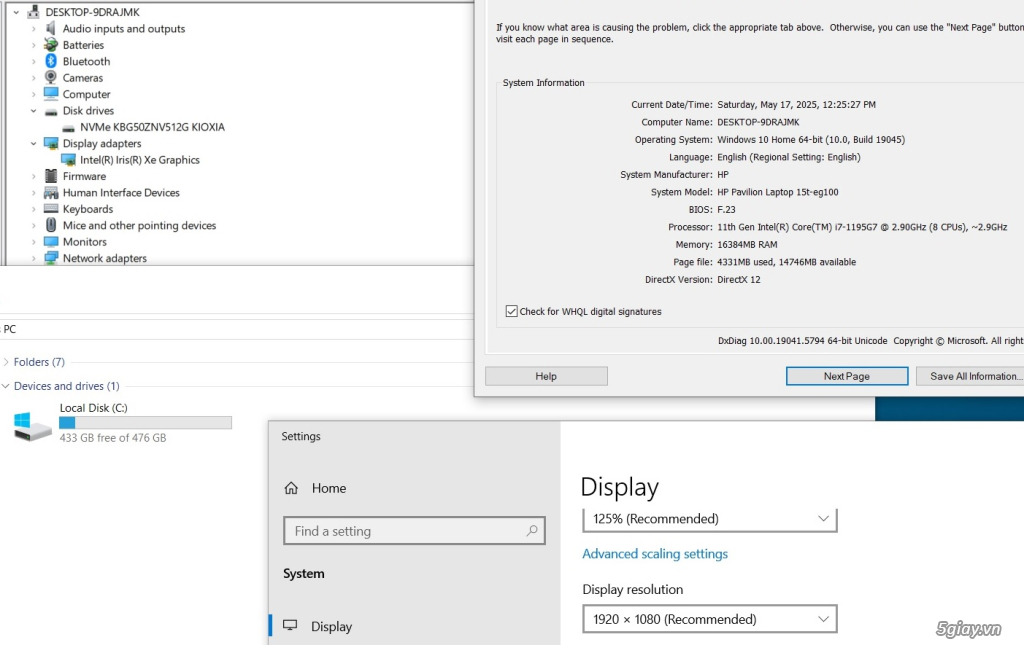Click the Local Disk (C:) label
1024x645 pixels.
pos(93,408)
